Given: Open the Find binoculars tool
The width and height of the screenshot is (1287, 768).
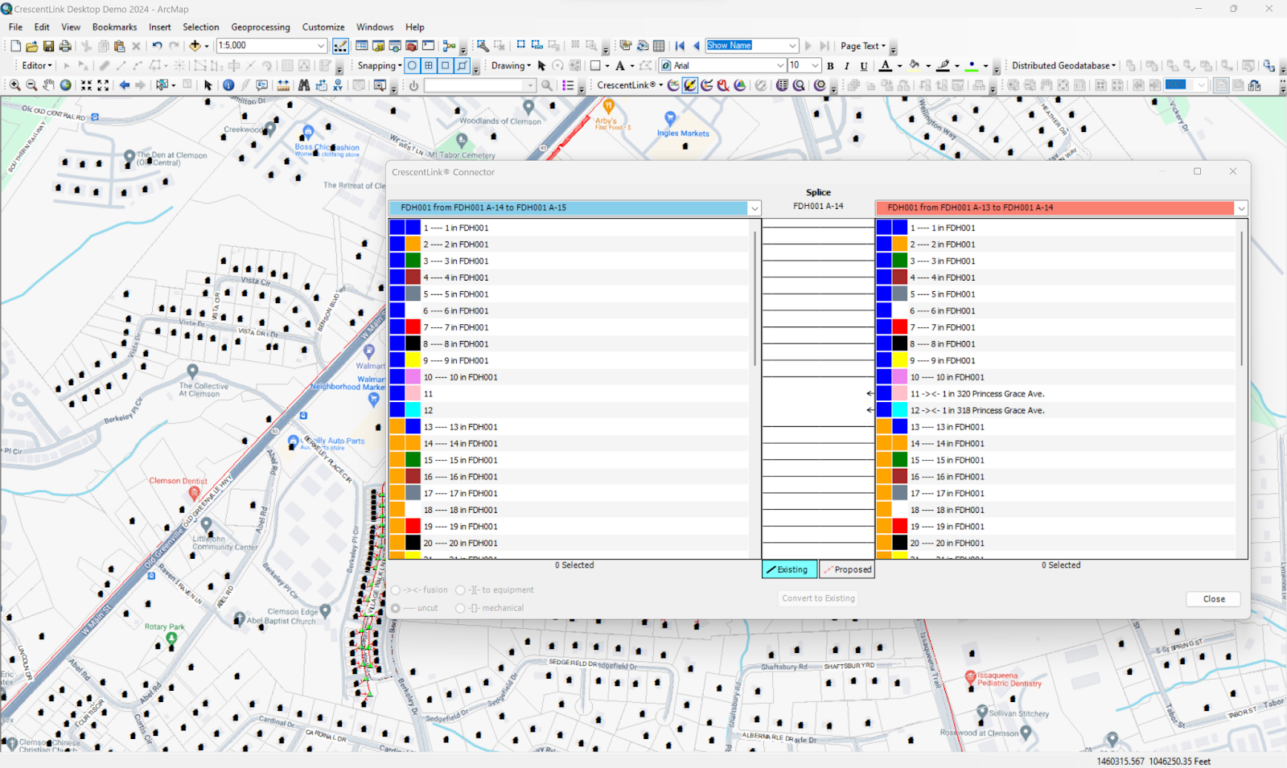Looking at the screenshot, I should click(303, 86).
